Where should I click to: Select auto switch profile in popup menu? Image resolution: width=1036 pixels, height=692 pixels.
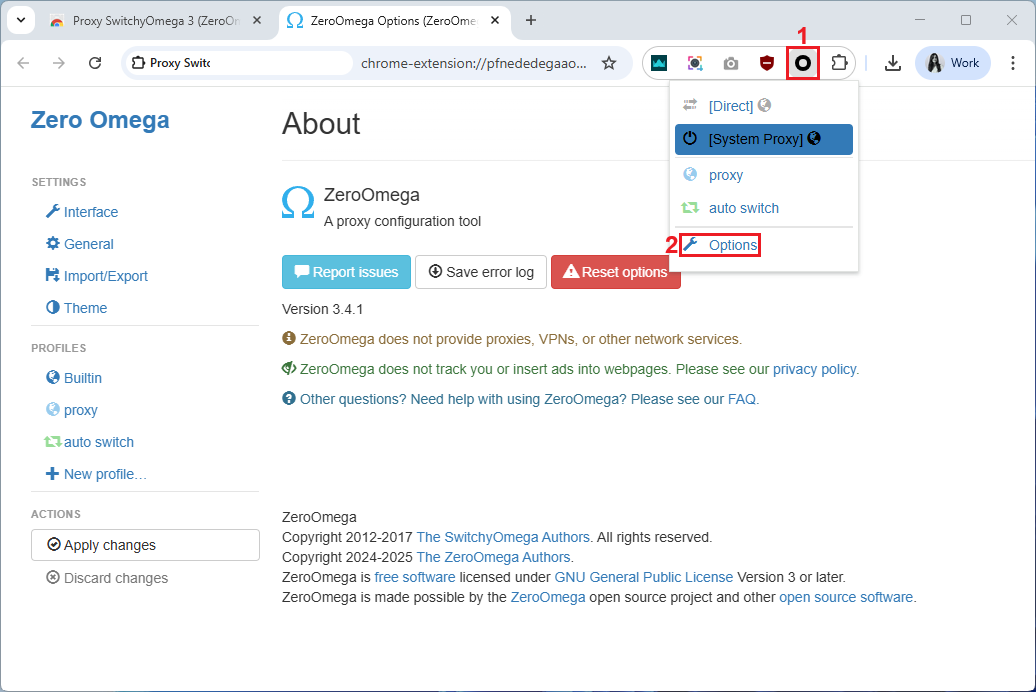click(x=743, y=208)
